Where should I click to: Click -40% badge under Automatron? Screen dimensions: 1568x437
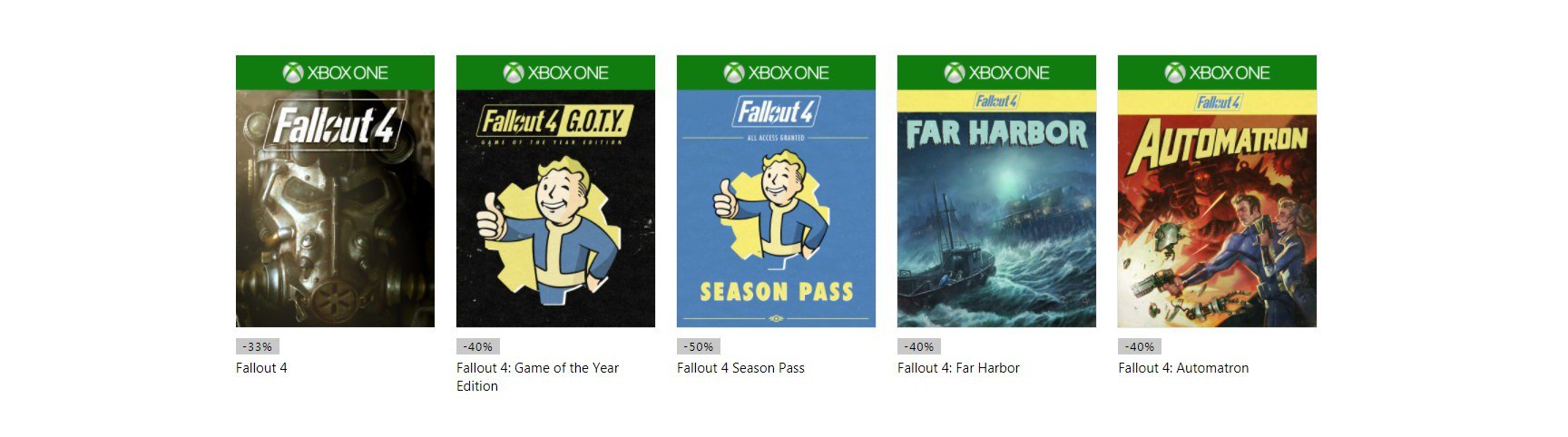pos(1140,346)
